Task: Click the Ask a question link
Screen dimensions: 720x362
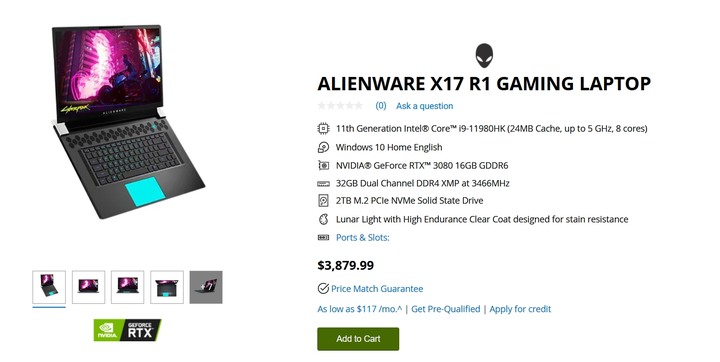Action: coord(424,106)
